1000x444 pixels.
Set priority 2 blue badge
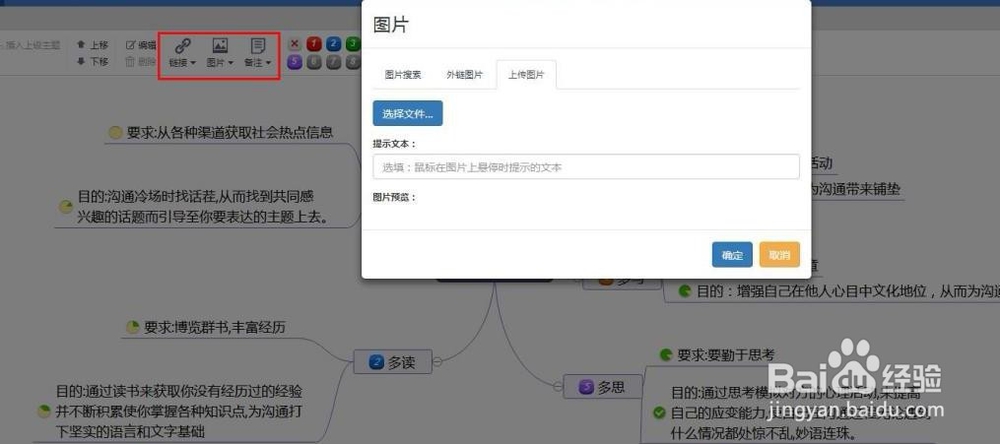334,44
